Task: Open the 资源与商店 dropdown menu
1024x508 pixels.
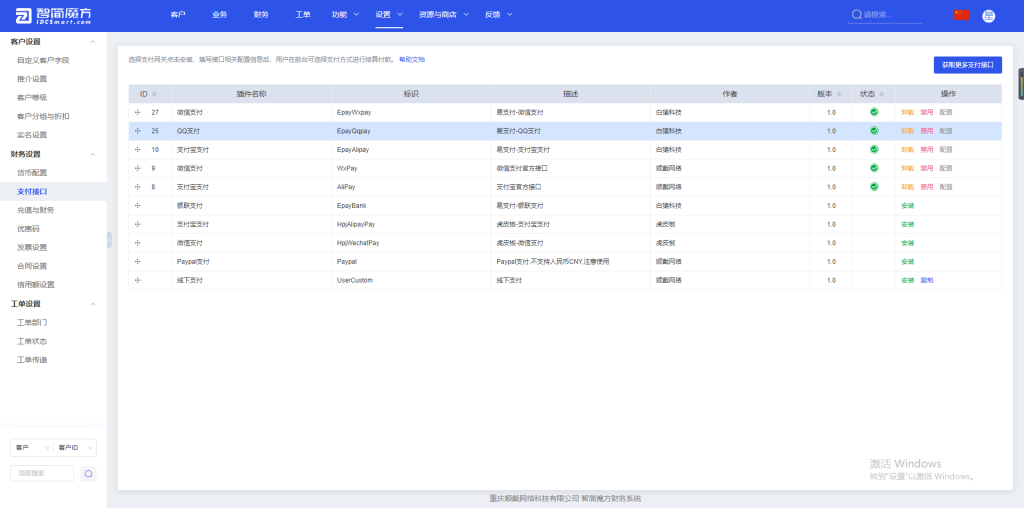Action: [443, 14]
